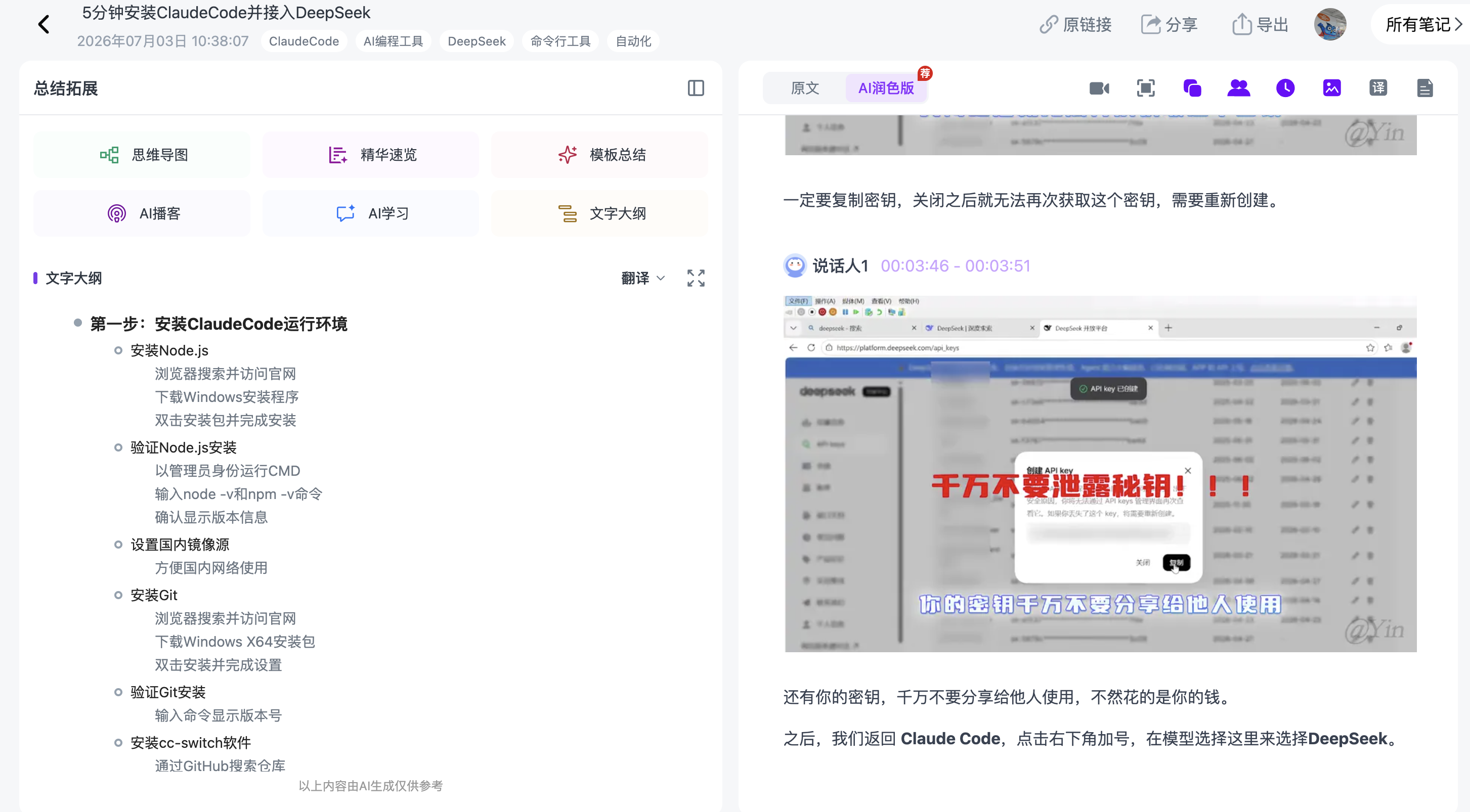
Task: Click the note title 5分钟安装ClaudeCode并接入DeepSeek
Action: [x=226, y=13]
